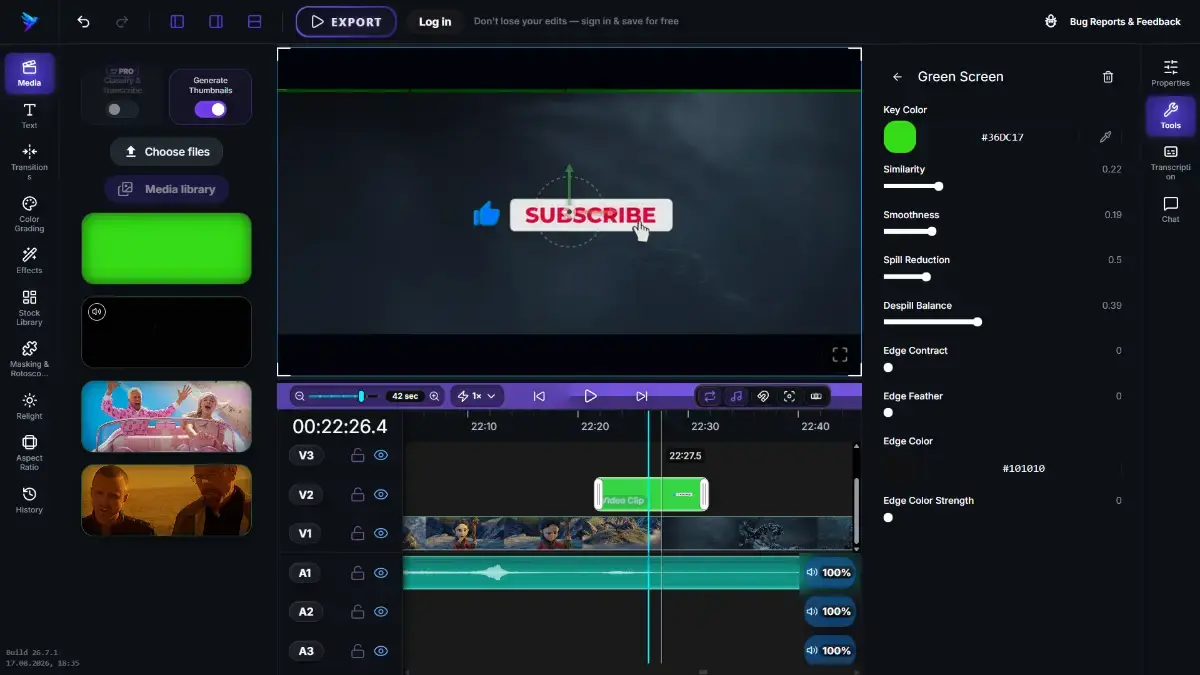This screenshot has width=1200, height=675.
Task: Delete the Green Screen effect
Action: (x=1108, y=77)
